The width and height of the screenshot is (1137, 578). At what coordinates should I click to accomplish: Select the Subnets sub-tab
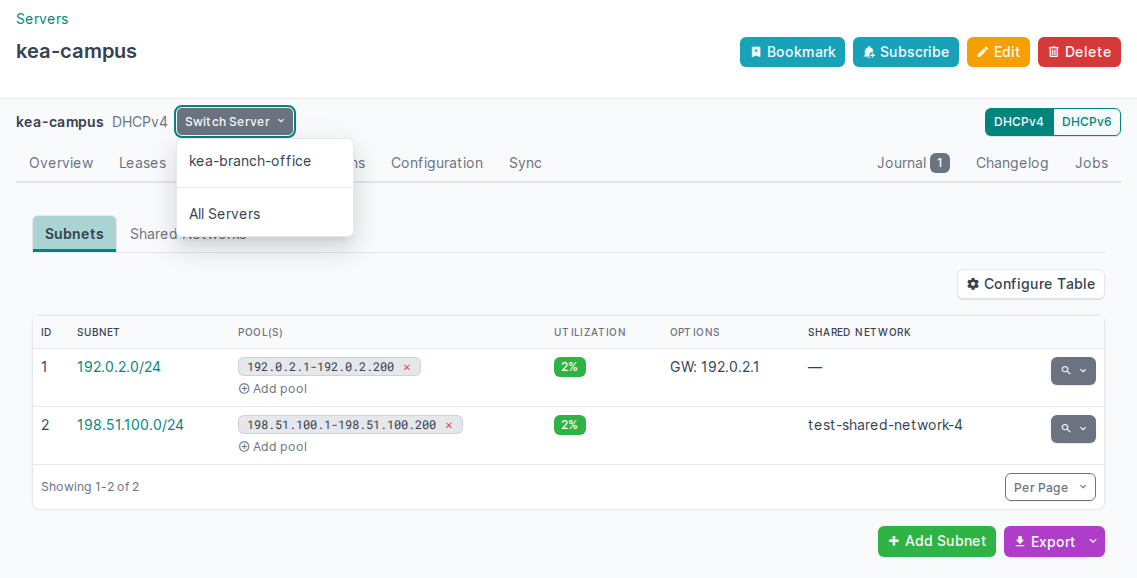pyautogui.click(x=74, y=234)
